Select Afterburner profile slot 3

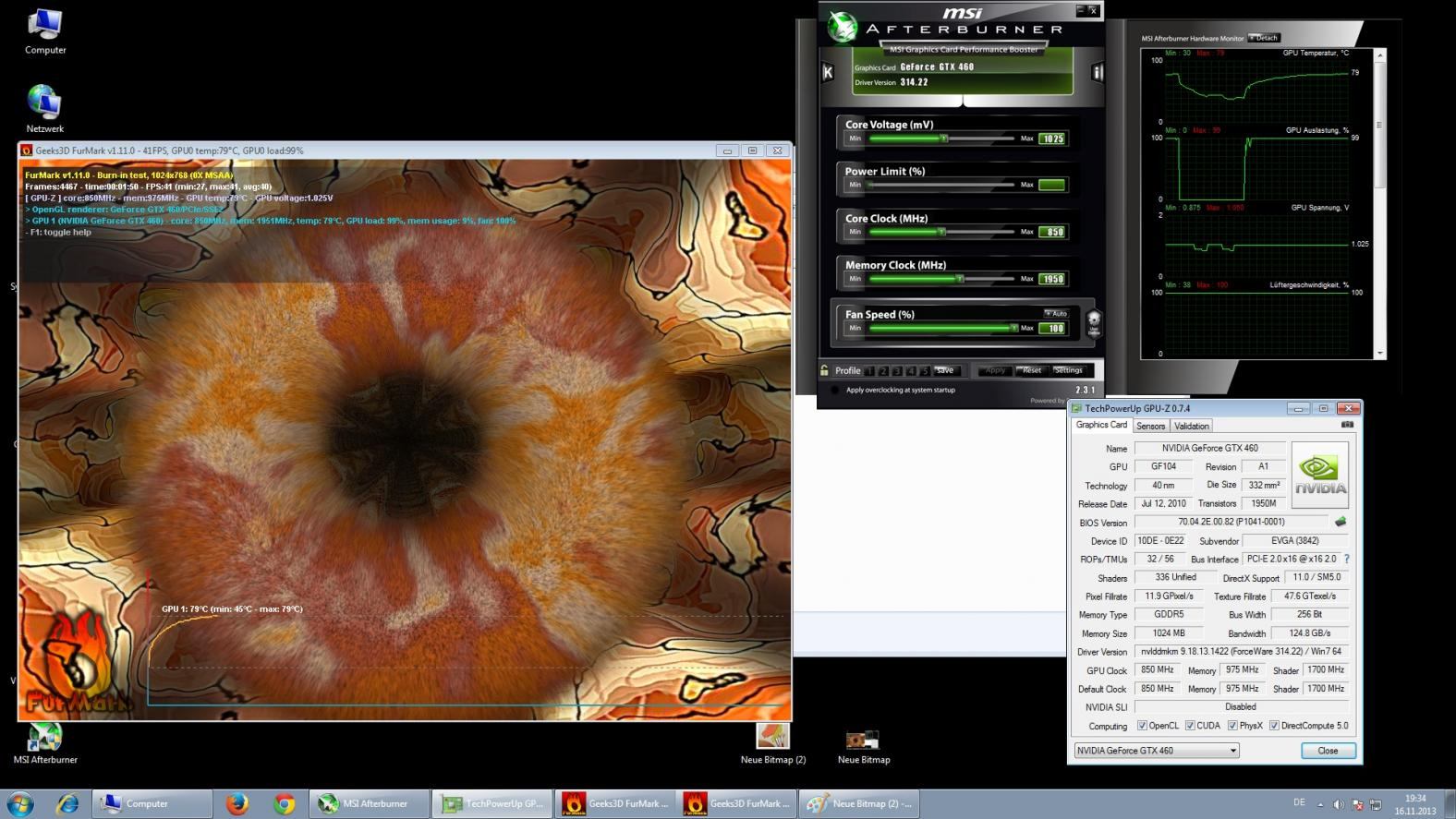point(897,371)
